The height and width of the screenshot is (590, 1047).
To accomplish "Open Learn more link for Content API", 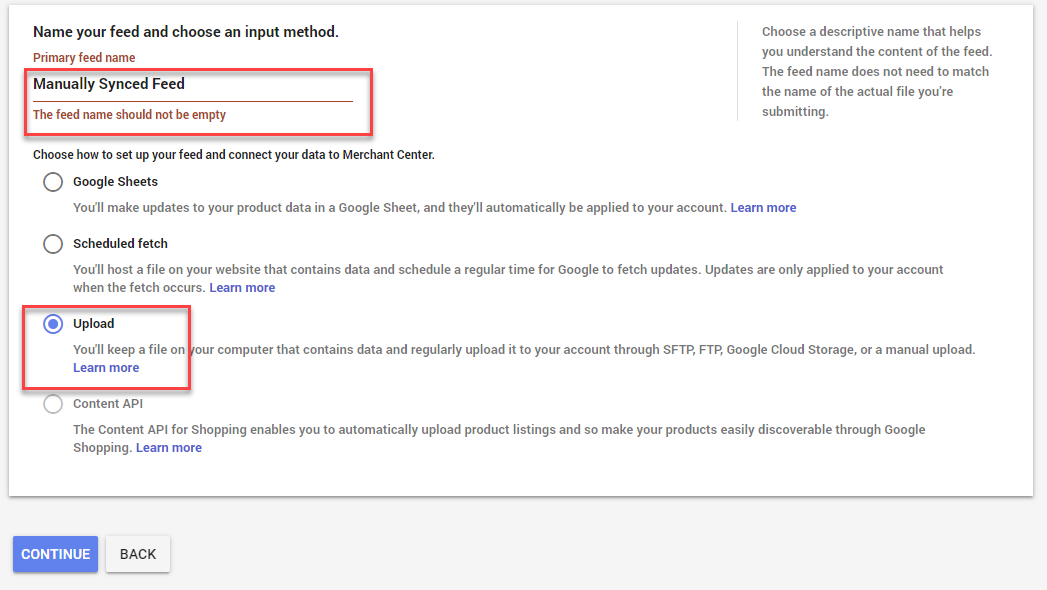I will point(169,448).
